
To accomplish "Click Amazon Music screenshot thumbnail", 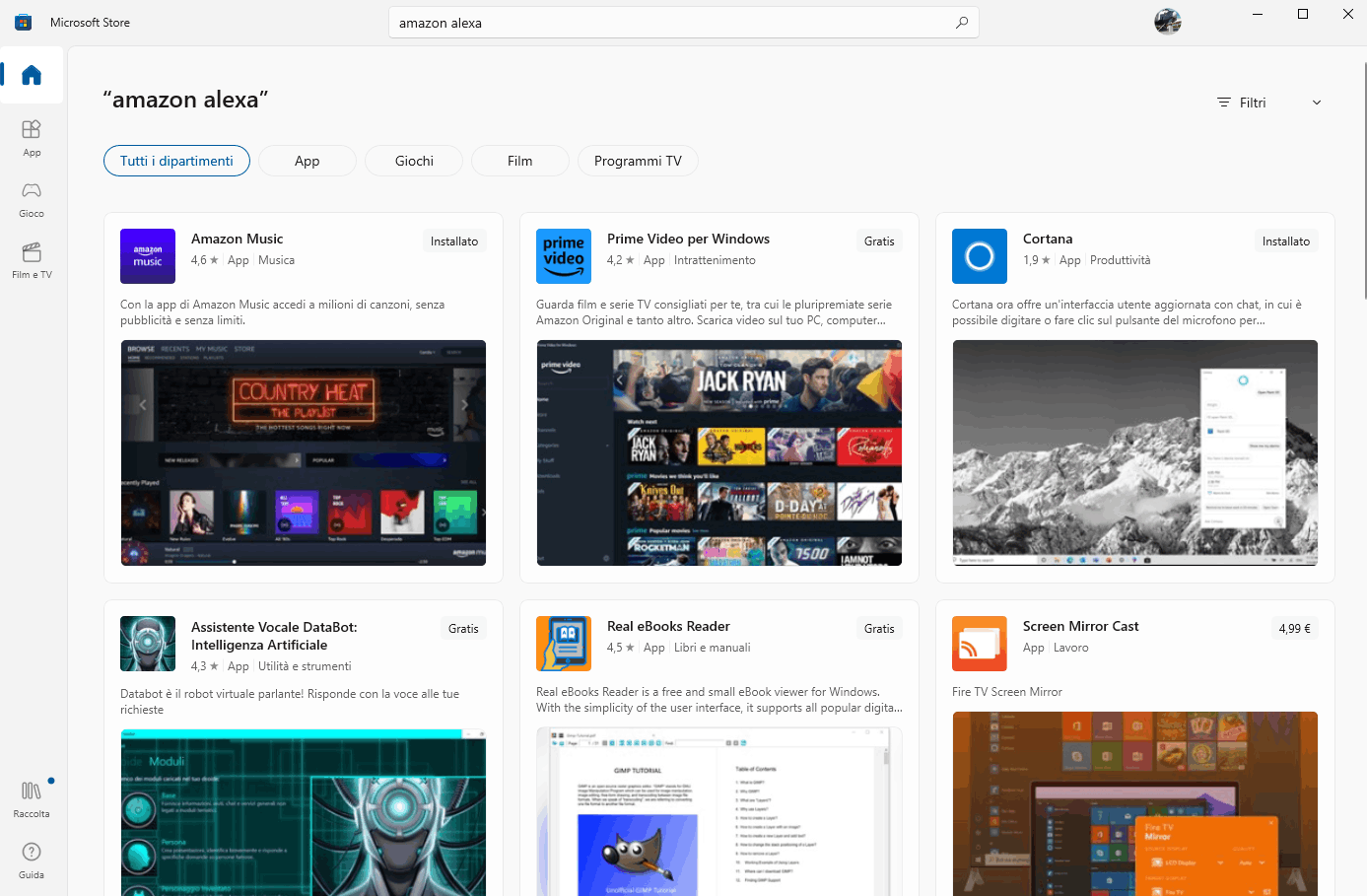I will 304,452.
